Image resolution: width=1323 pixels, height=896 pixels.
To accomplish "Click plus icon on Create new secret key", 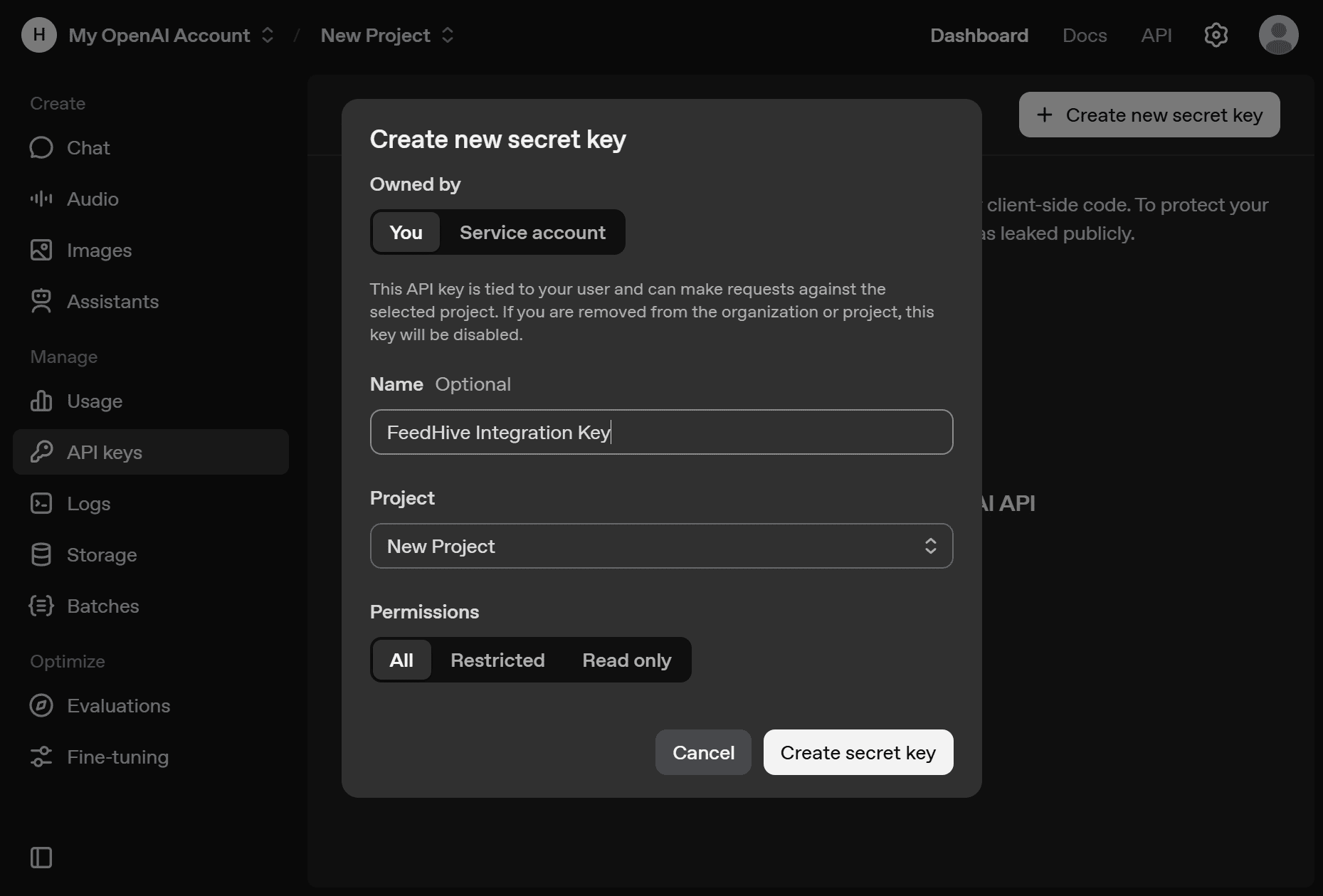I will click(x=1044, y=115).
